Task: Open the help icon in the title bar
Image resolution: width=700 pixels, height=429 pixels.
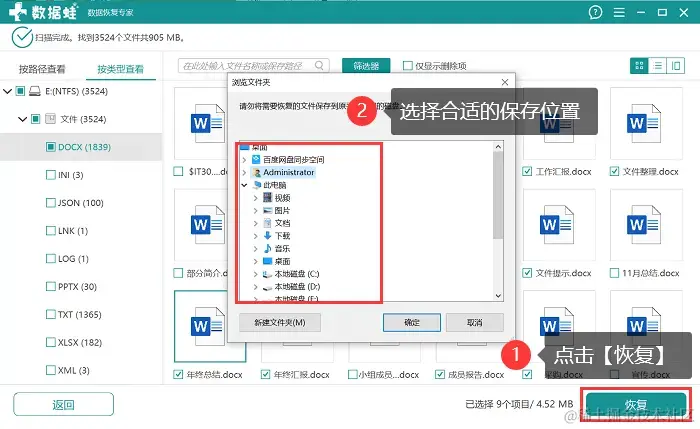Action: 595,12
